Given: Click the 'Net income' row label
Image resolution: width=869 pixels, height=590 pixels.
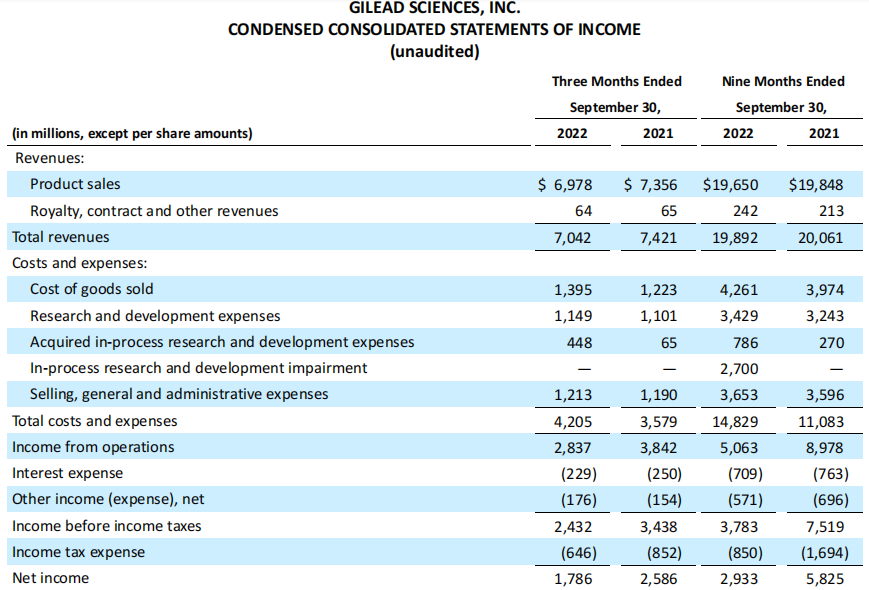Looking at the screenshot, I should point(50,578).
